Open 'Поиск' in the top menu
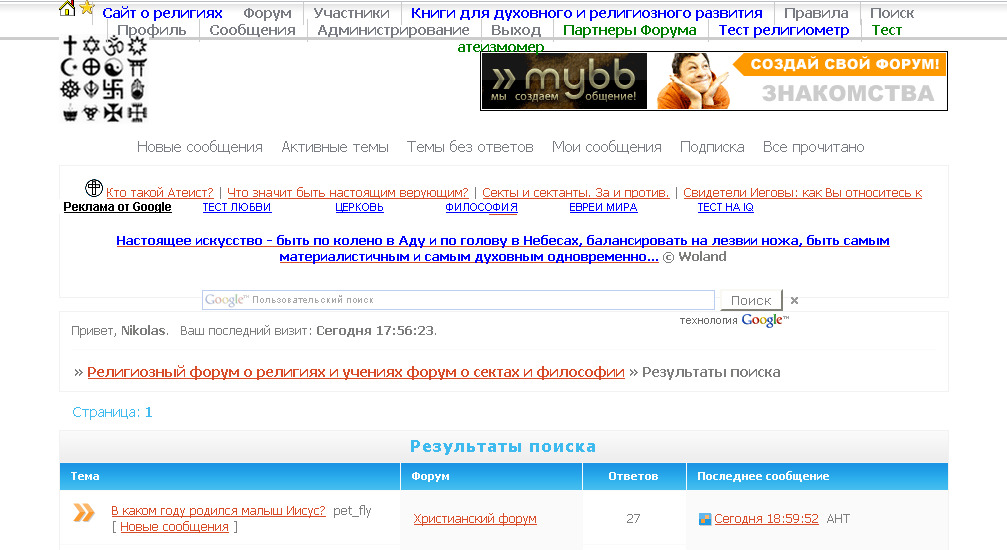The width and height of the screenshot is (1007, 550). point(891,13)
